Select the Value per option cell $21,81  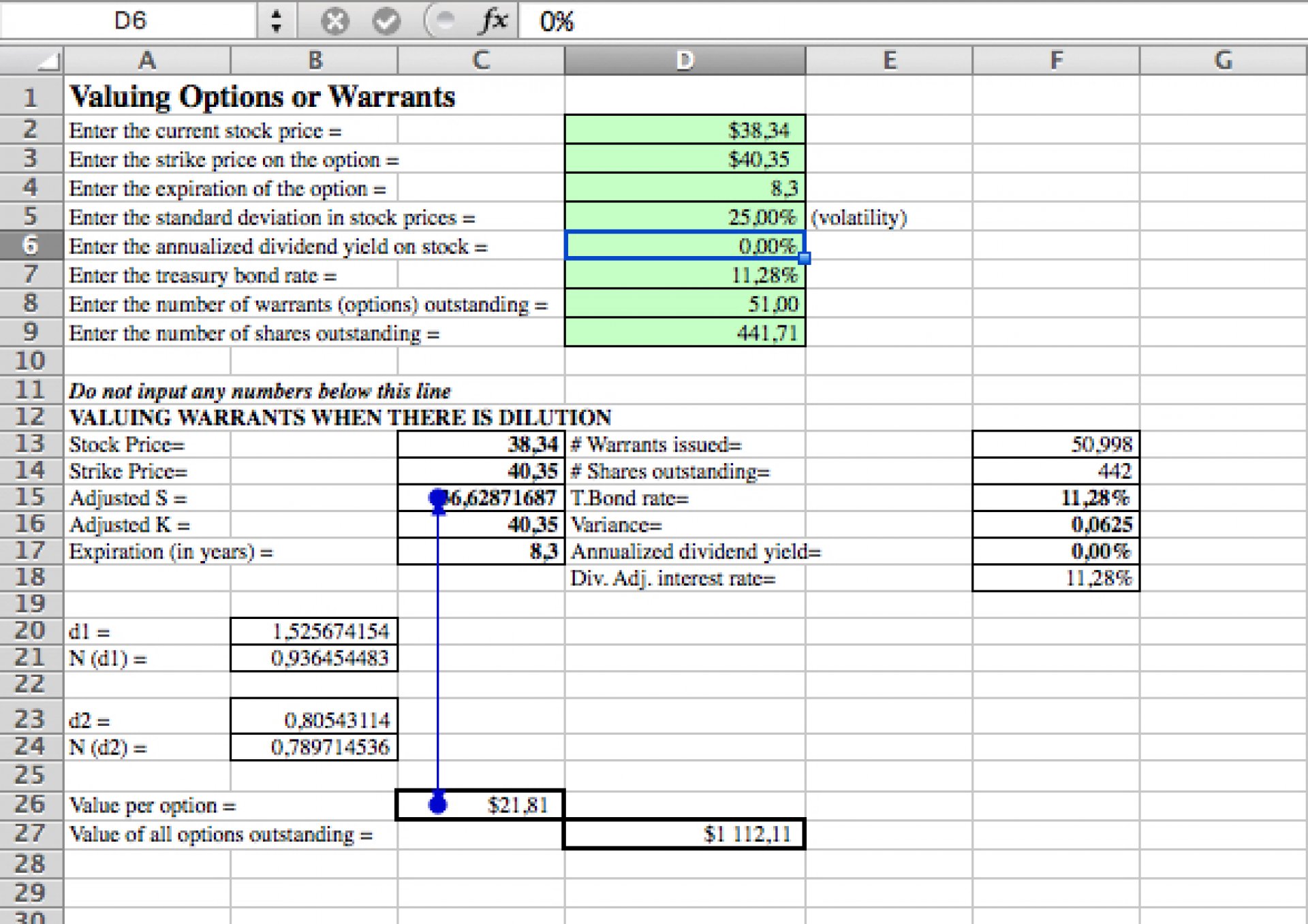tap(480, 805)
